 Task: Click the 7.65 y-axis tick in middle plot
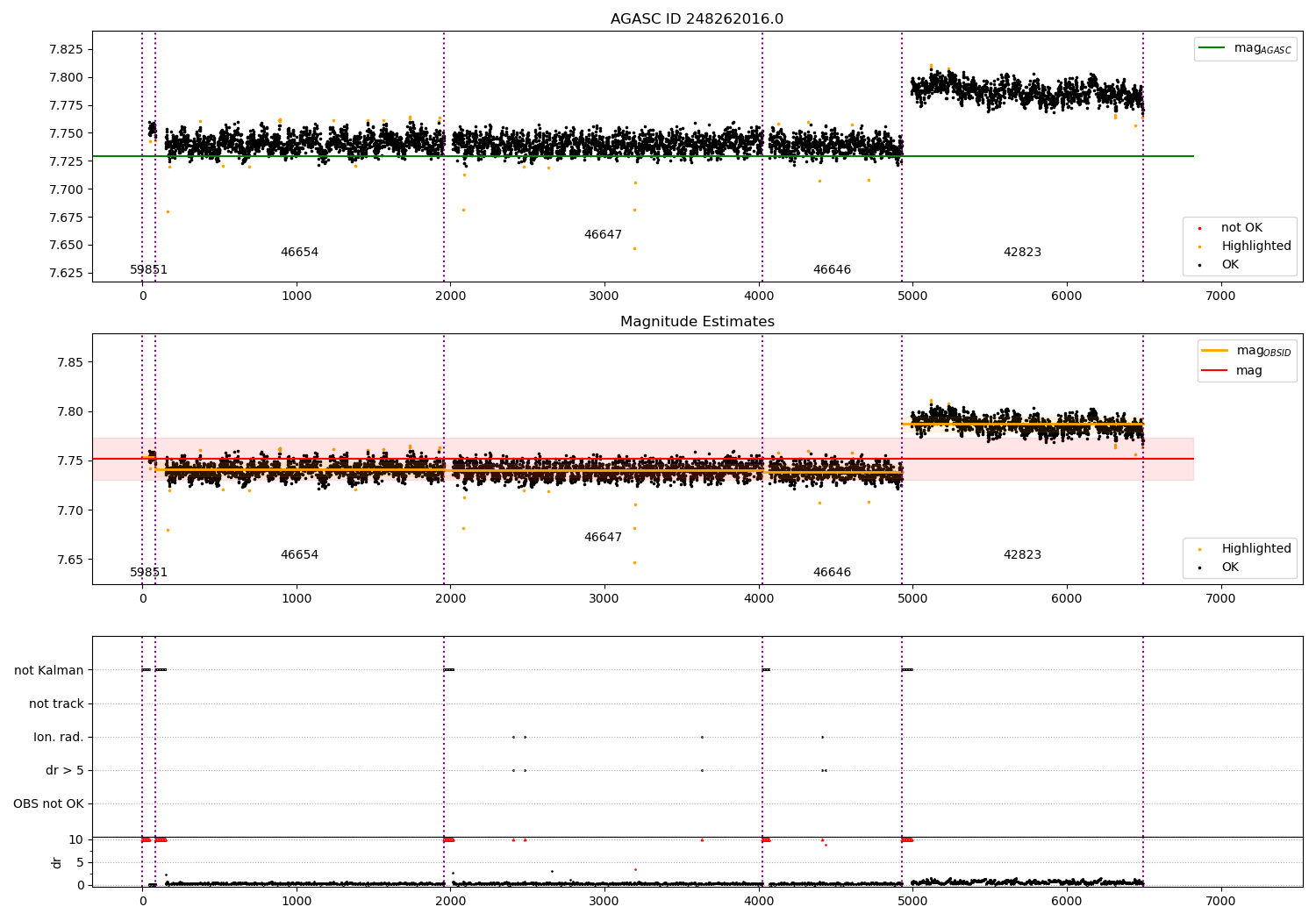click(70, 560)
